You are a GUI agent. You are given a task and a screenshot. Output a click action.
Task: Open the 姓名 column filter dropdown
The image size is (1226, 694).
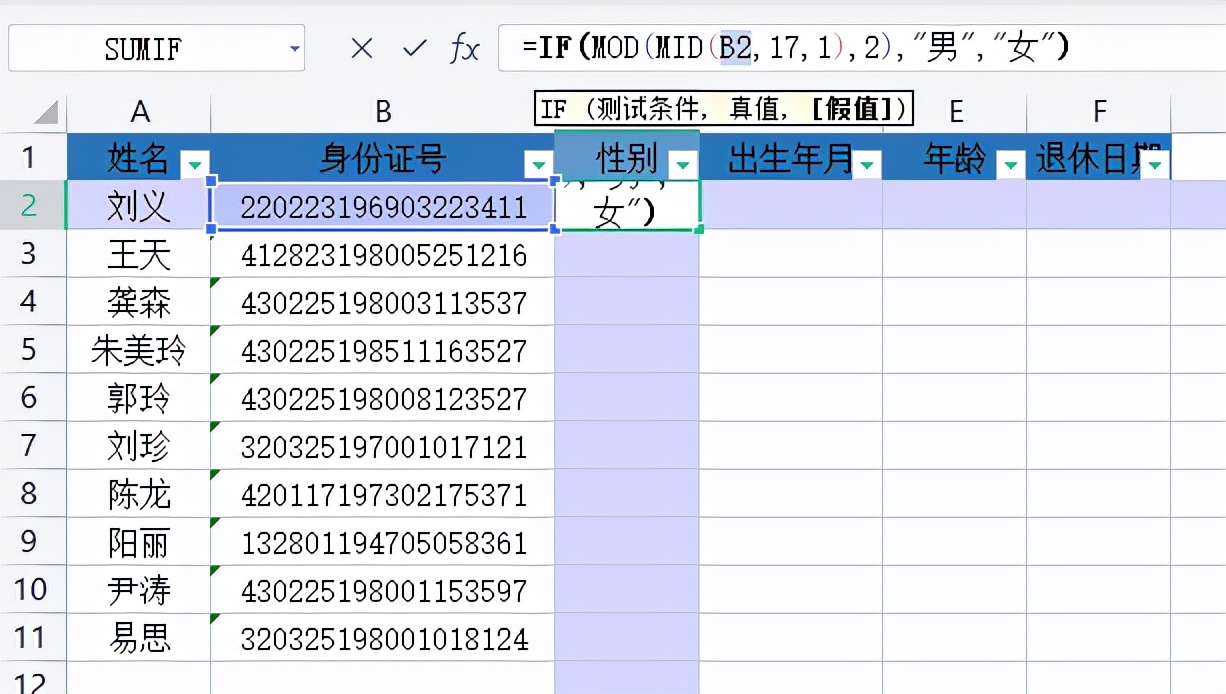tap(194, 164)
